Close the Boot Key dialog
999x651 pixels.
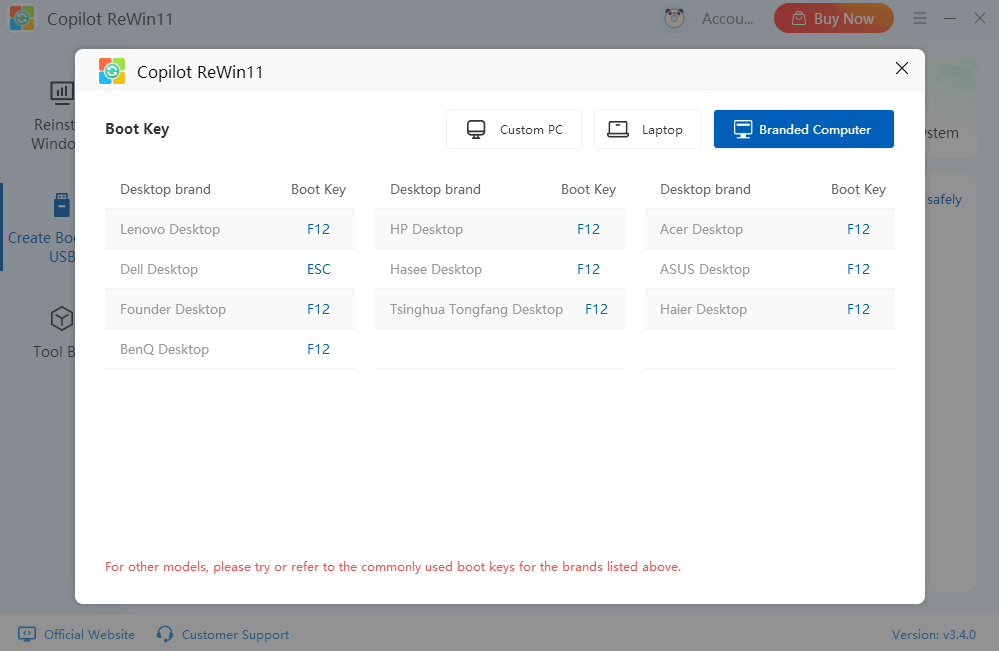pos(902,69)
